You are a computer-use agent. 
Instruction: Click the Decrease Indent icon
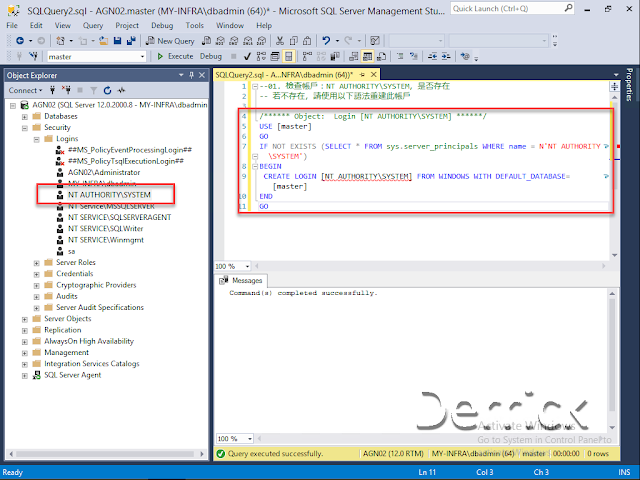click(x=432, y=56)
